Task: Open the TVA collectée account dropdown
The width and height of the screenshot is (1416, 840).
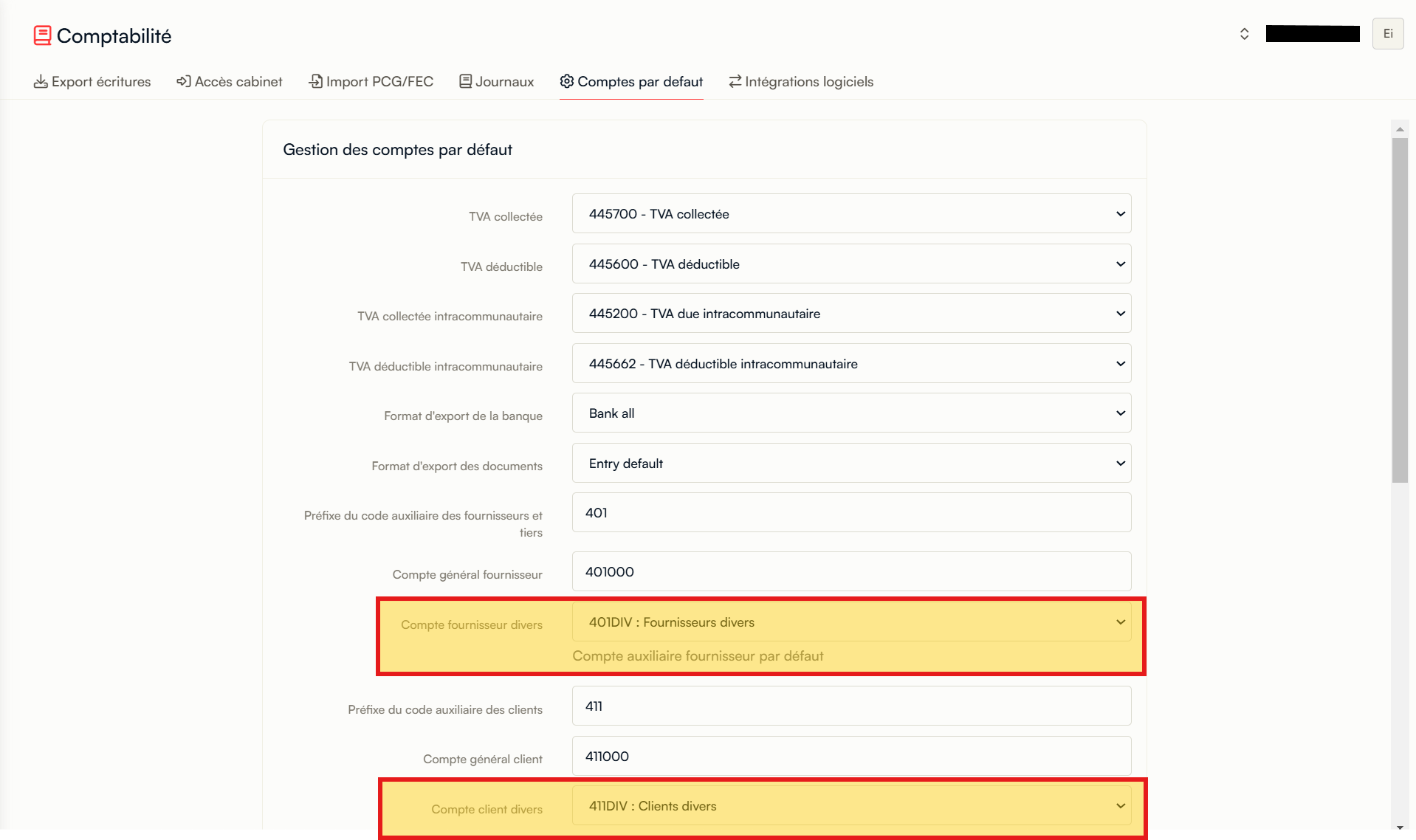Action: click(x=850, y=214)
